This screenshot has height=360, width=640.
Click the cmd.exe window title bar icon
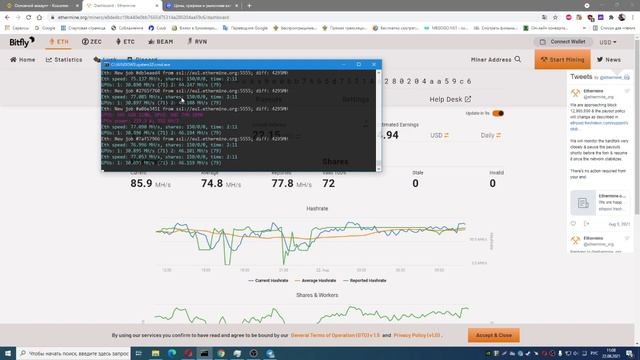point(107,64)
